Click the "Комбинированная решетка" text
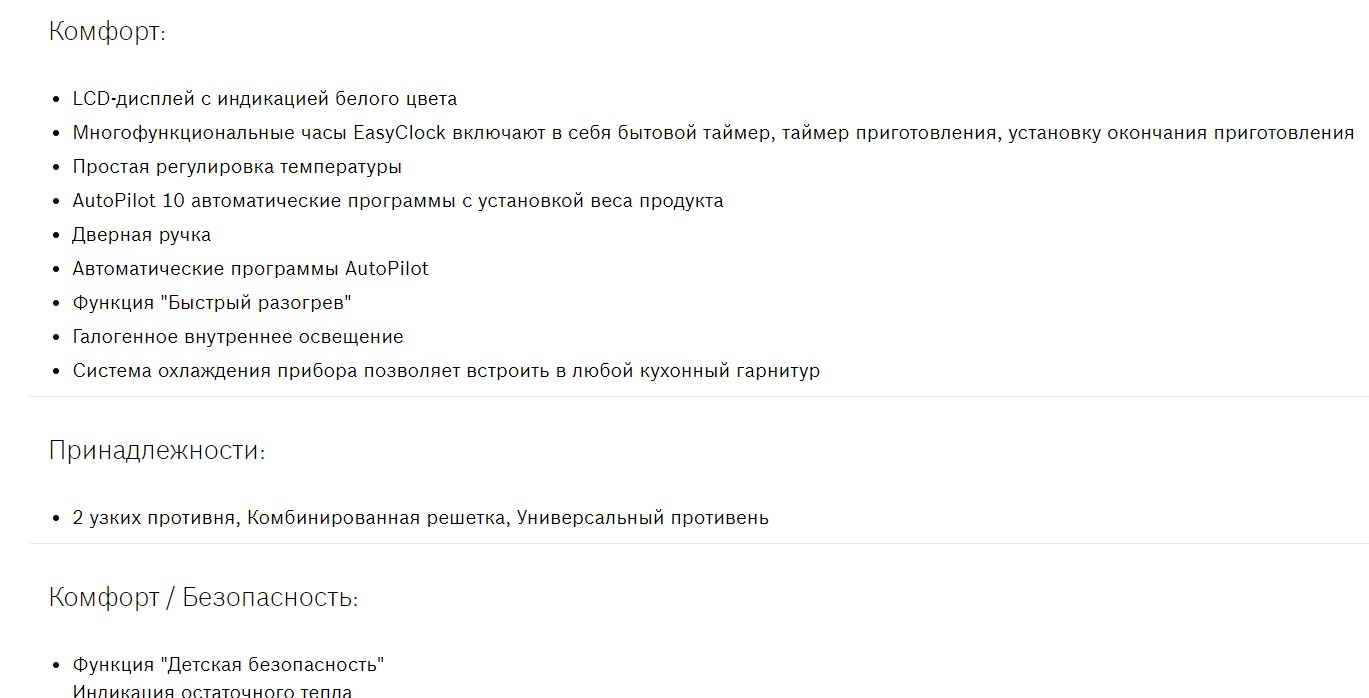The height and width of the screenshot is (698, 1369). 376,518
